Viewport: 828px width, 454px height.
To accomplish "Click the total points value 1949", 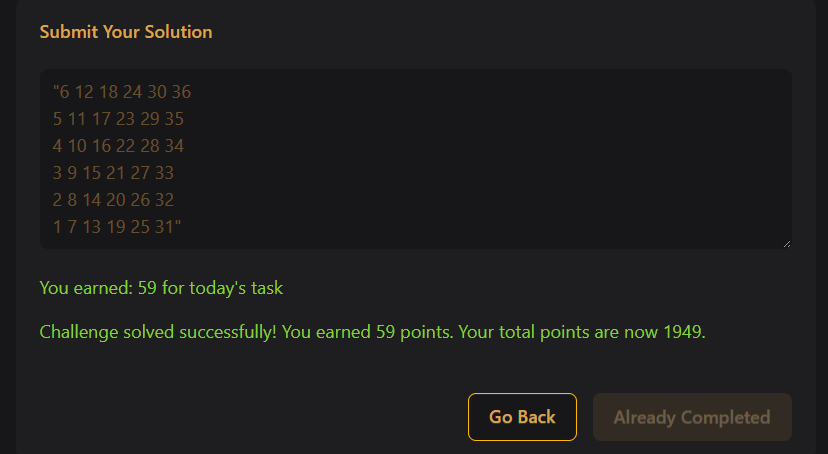I will 683,332.
